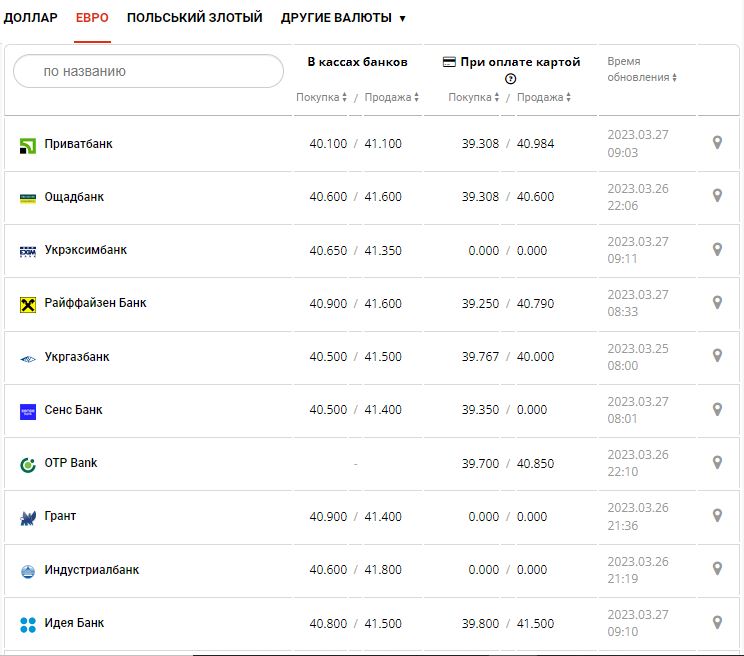Viewport: 744px width, 656px height.
Task: Sort by bank cash Продажа rate
Action: pos(391,98)
